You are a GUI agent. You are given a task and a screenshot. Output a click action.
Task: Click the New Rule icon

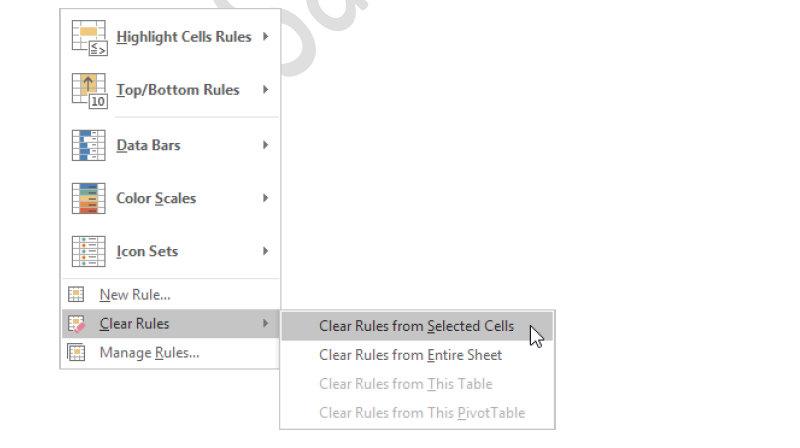76,295
